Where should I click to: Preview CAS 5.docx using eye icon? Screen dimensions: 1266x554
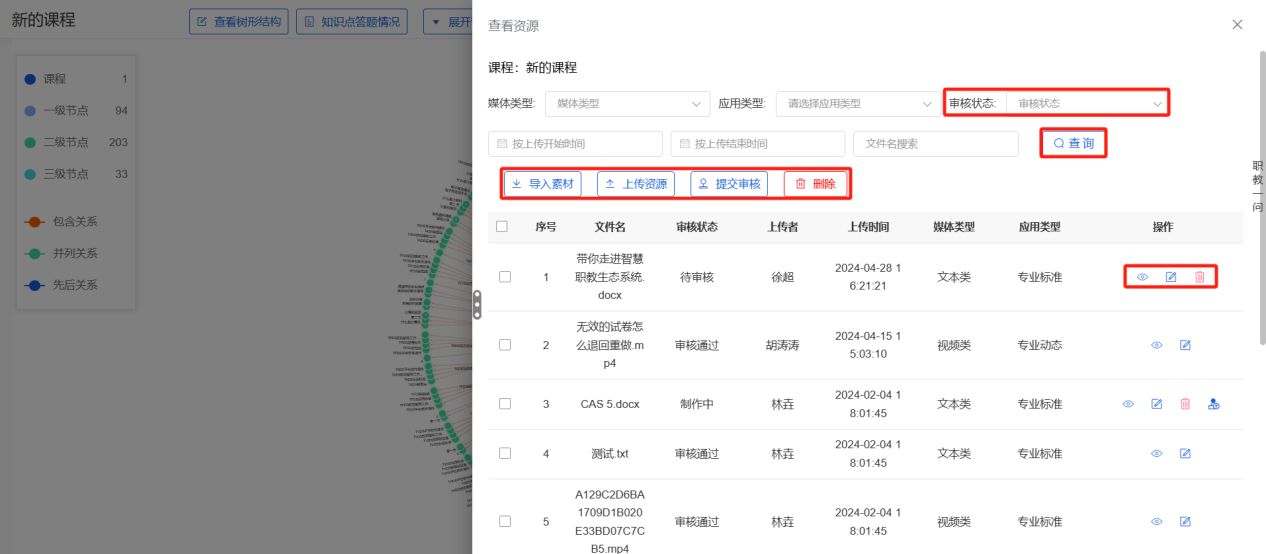click(1128, 404)
